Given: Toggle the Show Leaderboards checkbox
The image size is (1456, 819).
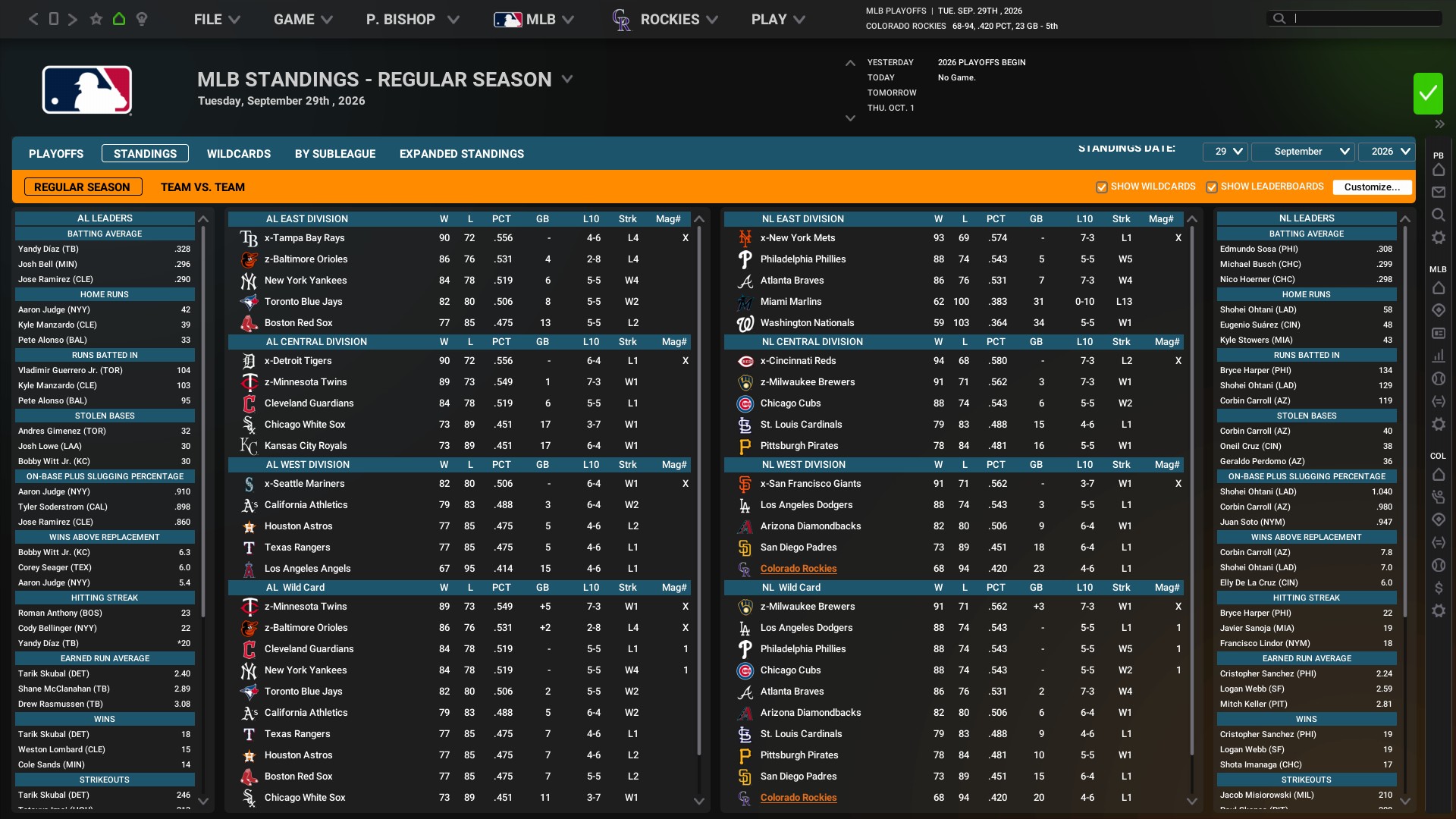Looking at the screenshot, I should coord(1212,187).
